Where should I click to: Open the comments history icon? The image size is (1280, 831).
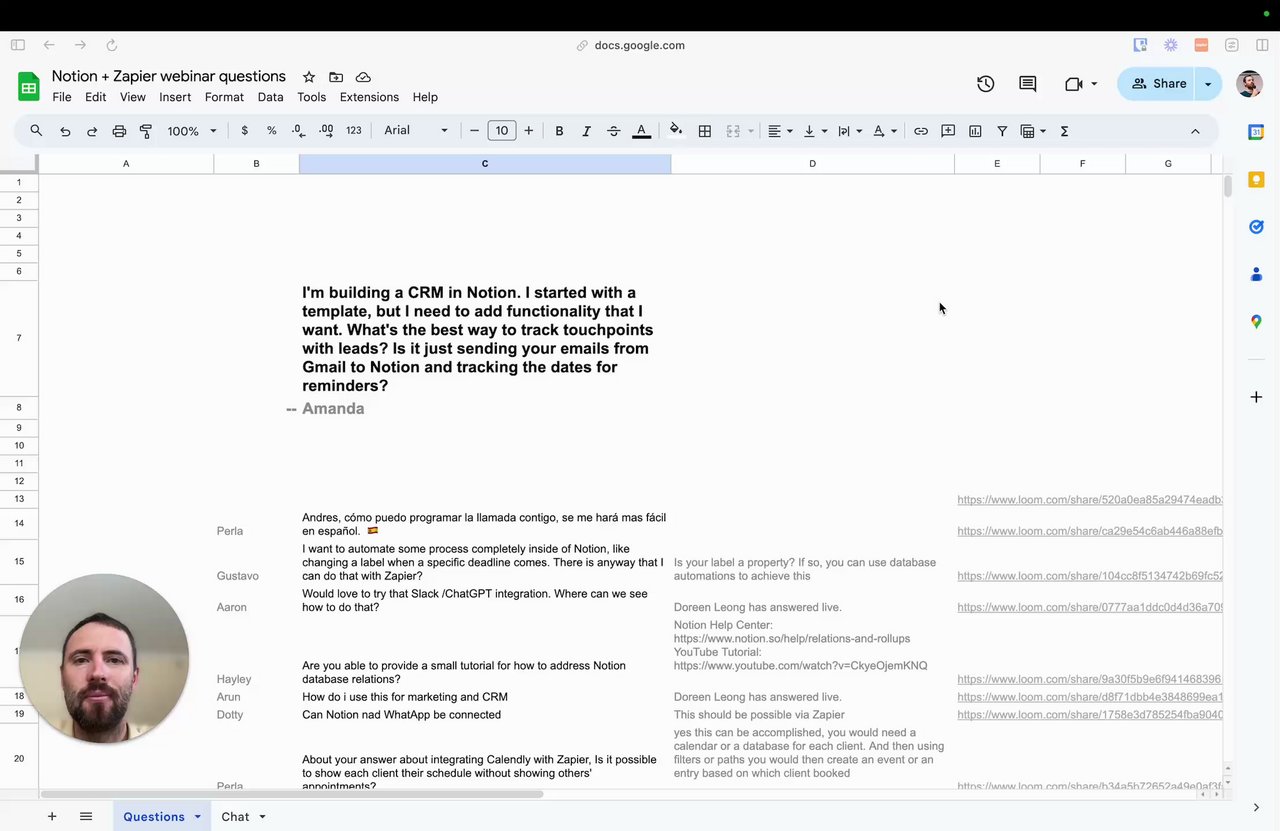[1028, 84]
